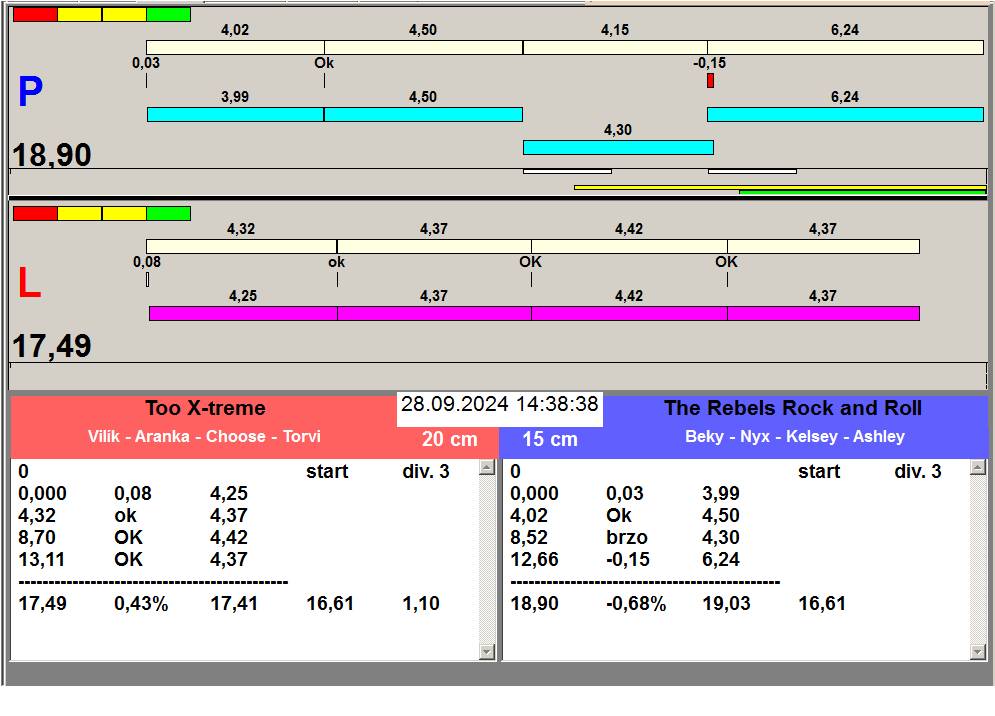Click the cyan 3,99 bar in the P lane
This screenshot has width=995, height=716.
(x=235, y=114)
